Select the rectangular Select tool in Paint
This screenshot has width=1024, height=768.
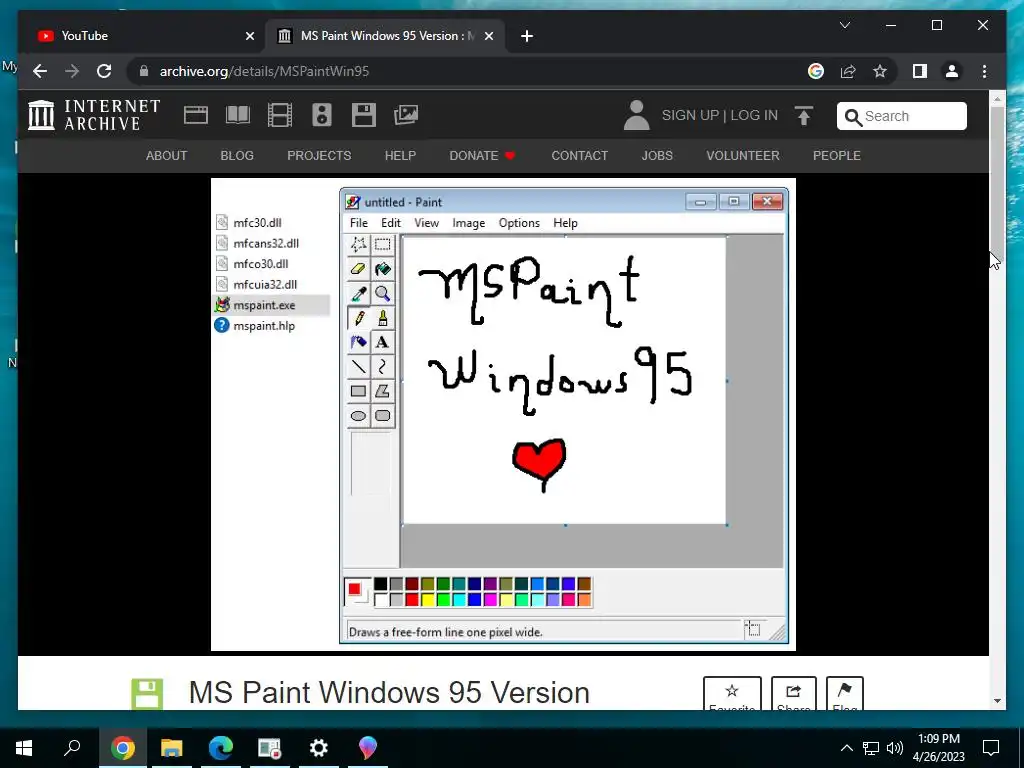tap(383, 245)
